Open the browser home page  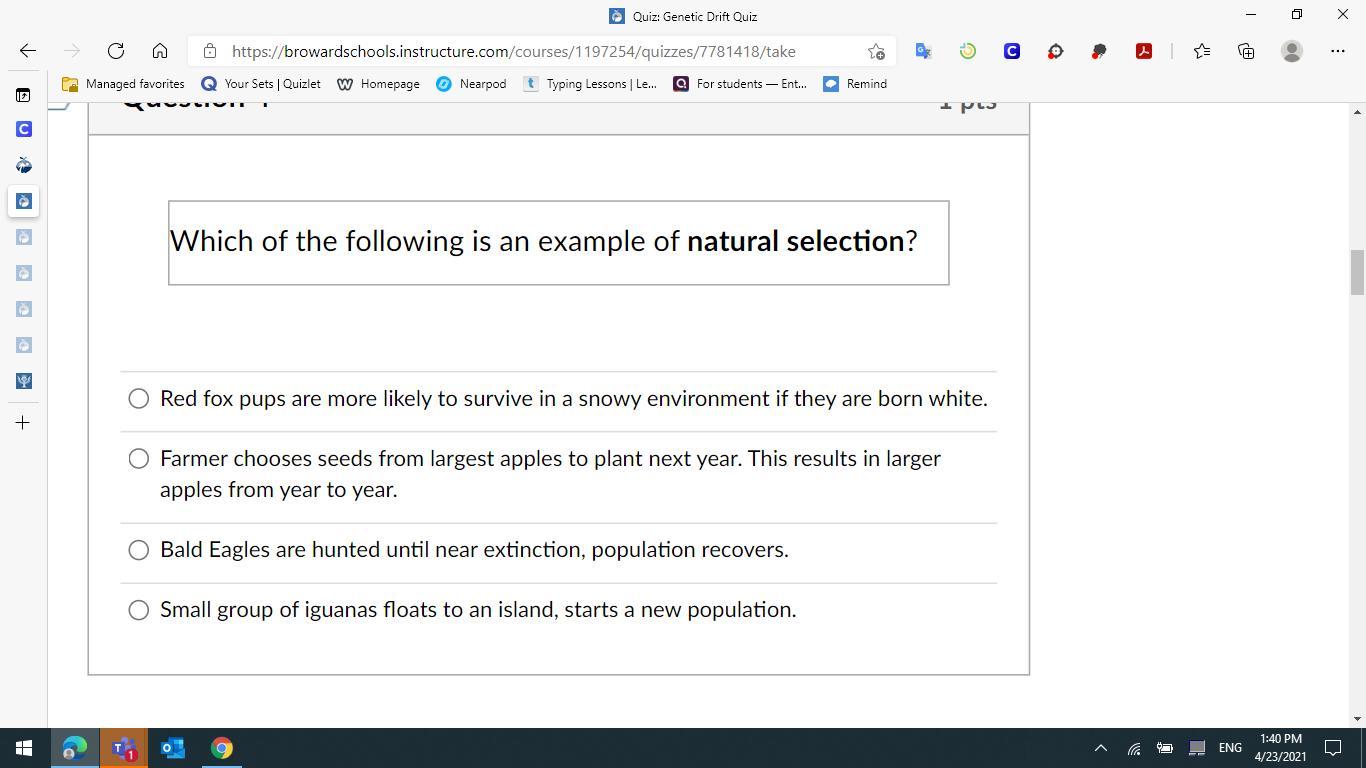(160, 51)
